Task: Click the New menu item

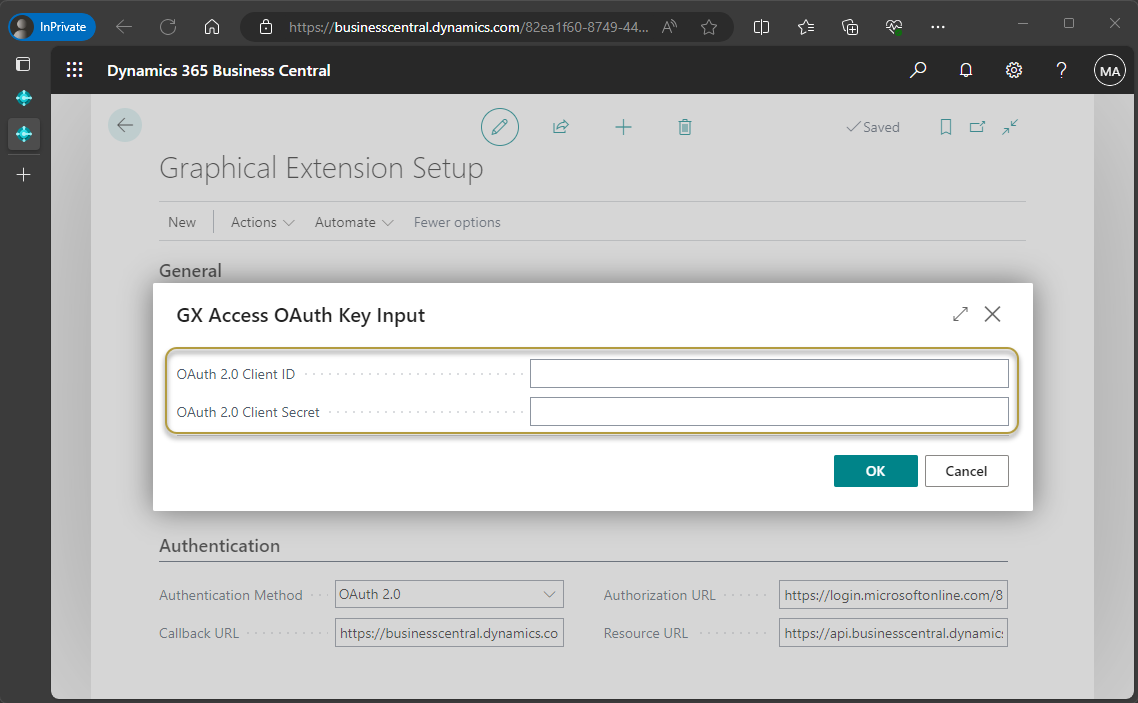Action: 182,222
